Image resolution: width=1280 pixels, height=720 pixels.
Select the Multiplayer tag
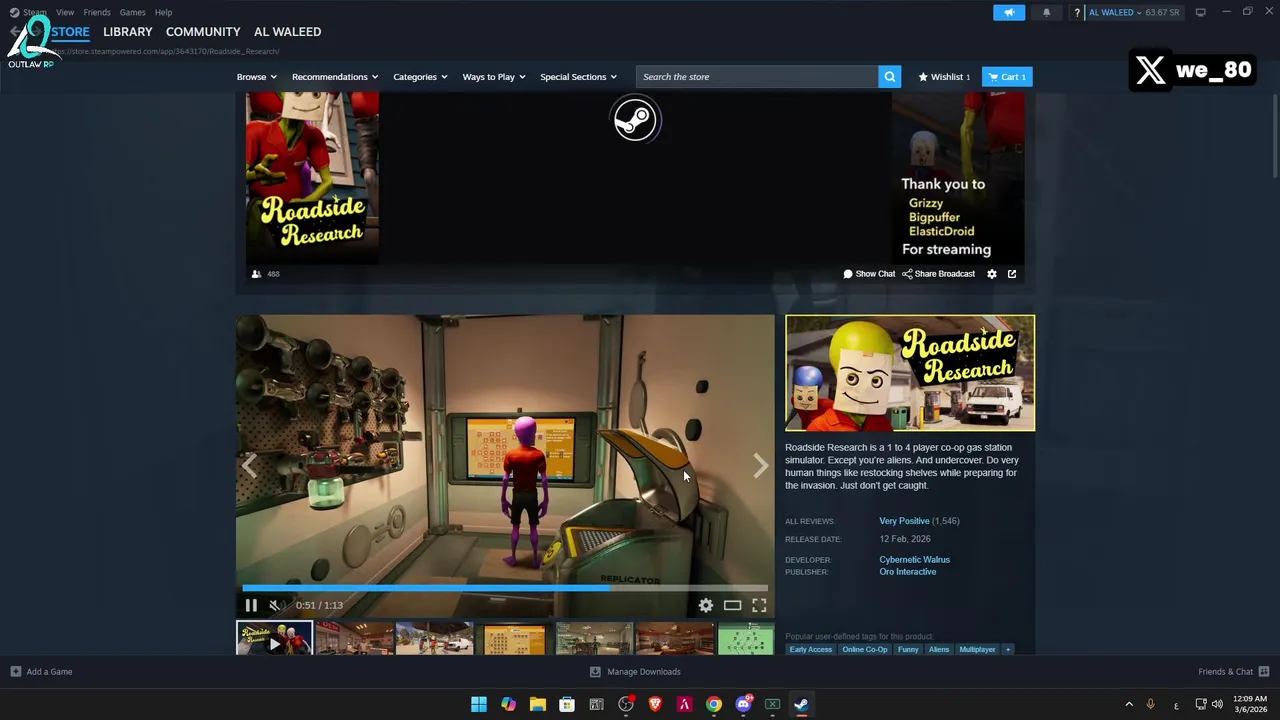[977, 650]
